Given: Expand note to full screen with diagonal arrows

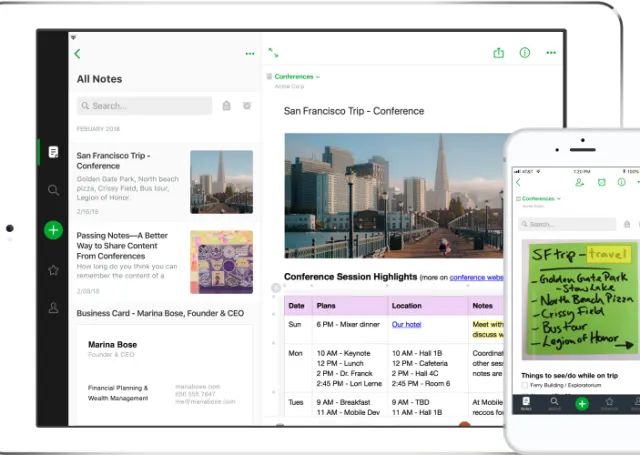Looking at the screenshot, I should tap(273, 53).
